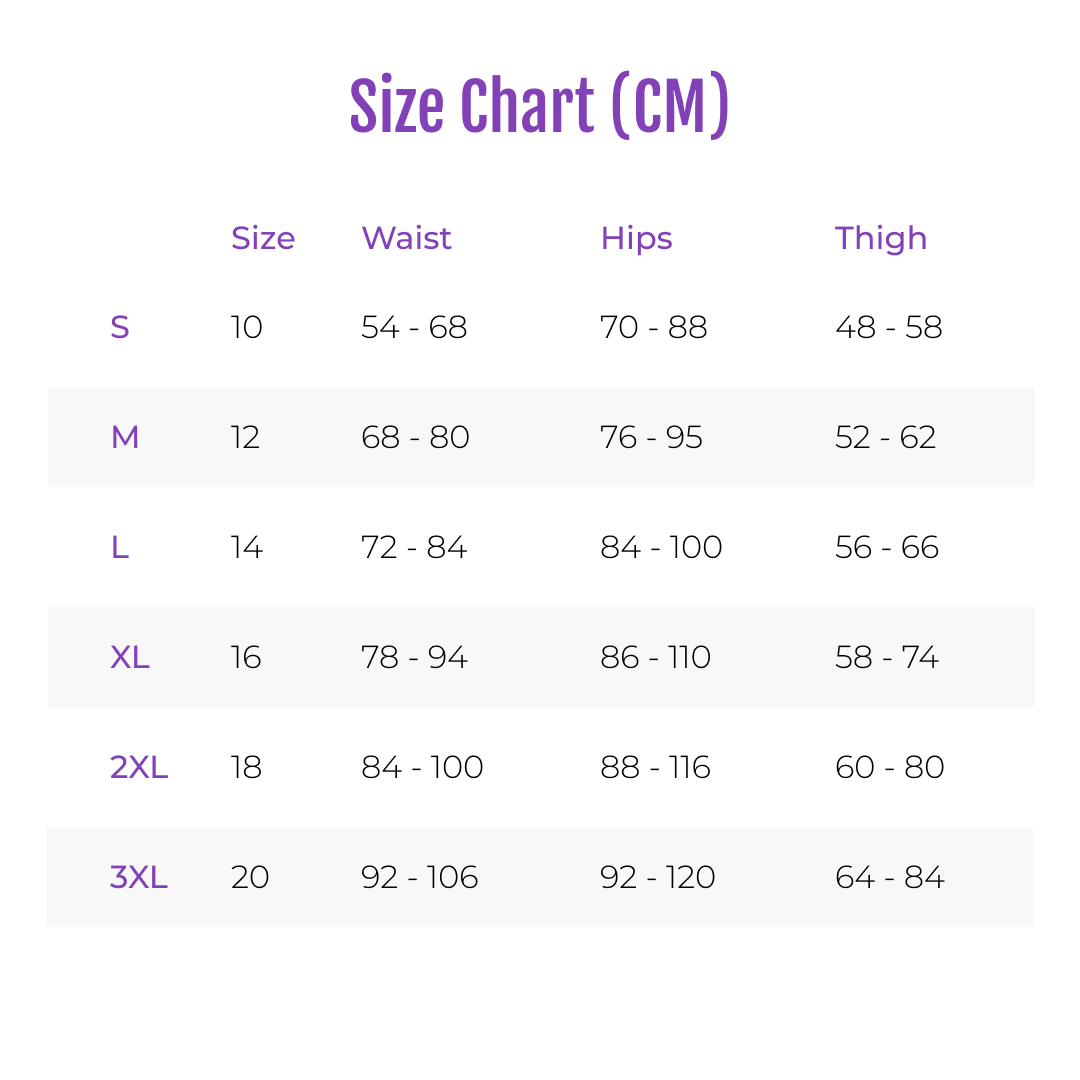Click waist value 78 - 94

coord(415,657)
